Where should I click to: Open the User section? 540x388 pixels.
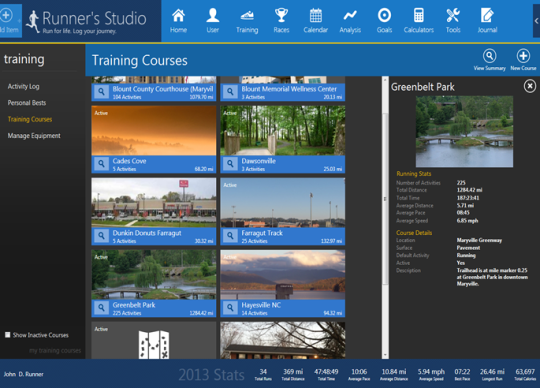pos(212,21)
